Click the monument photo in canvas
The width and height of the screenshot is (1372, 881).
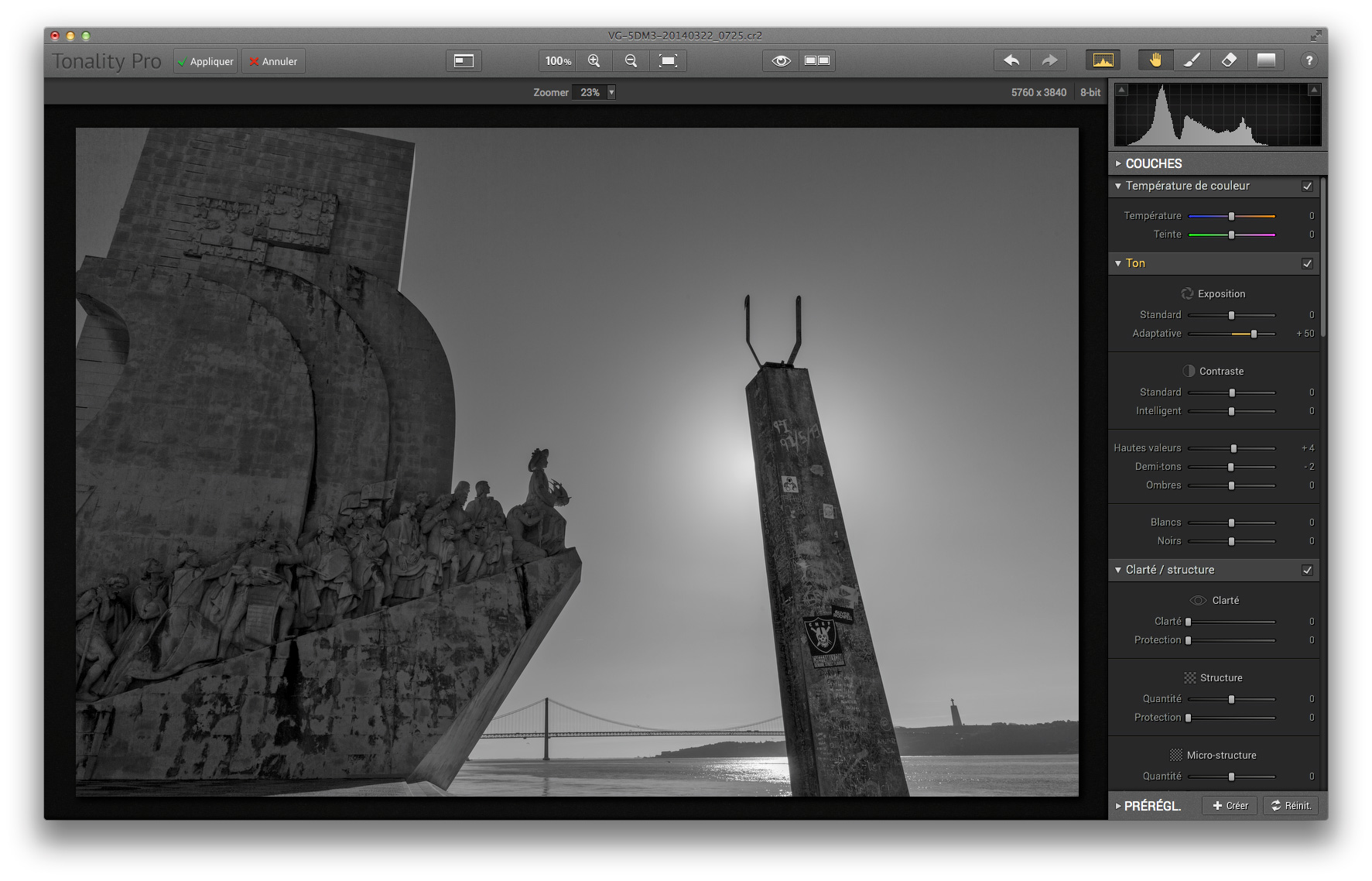[x=577, y=462]
